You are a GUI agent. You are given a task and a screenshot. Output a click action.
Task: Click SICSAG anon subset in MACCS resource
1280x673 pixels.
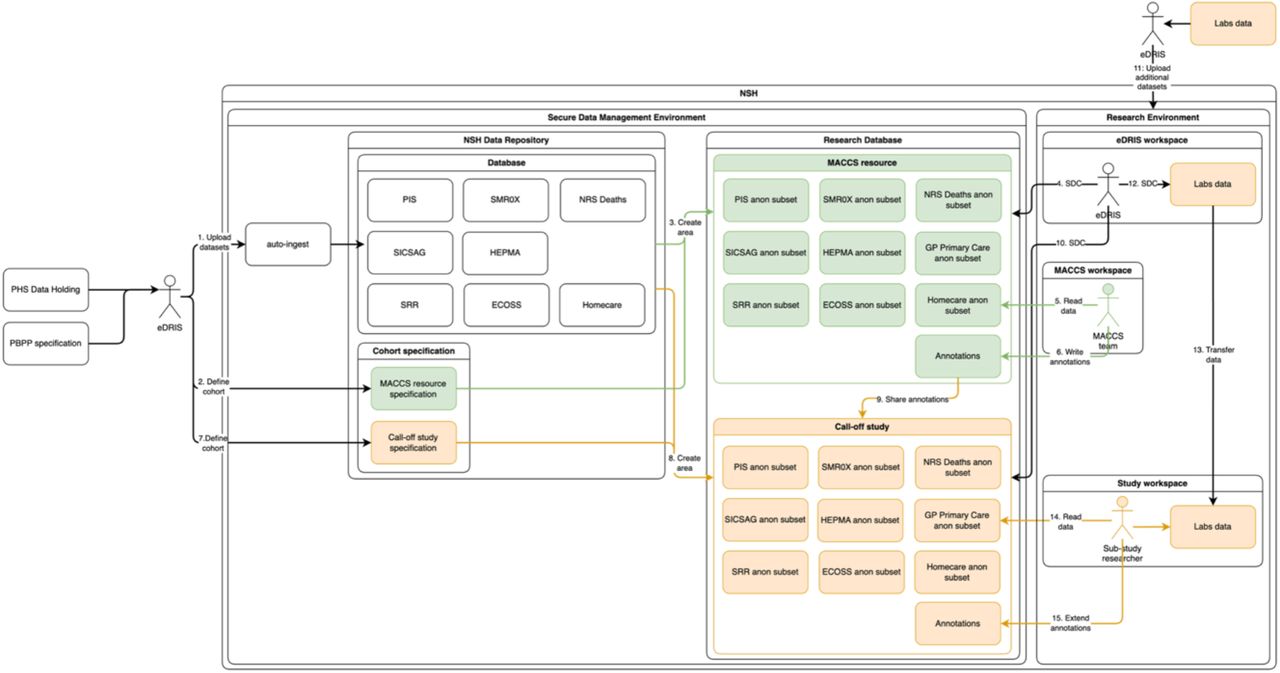[766, 252]
